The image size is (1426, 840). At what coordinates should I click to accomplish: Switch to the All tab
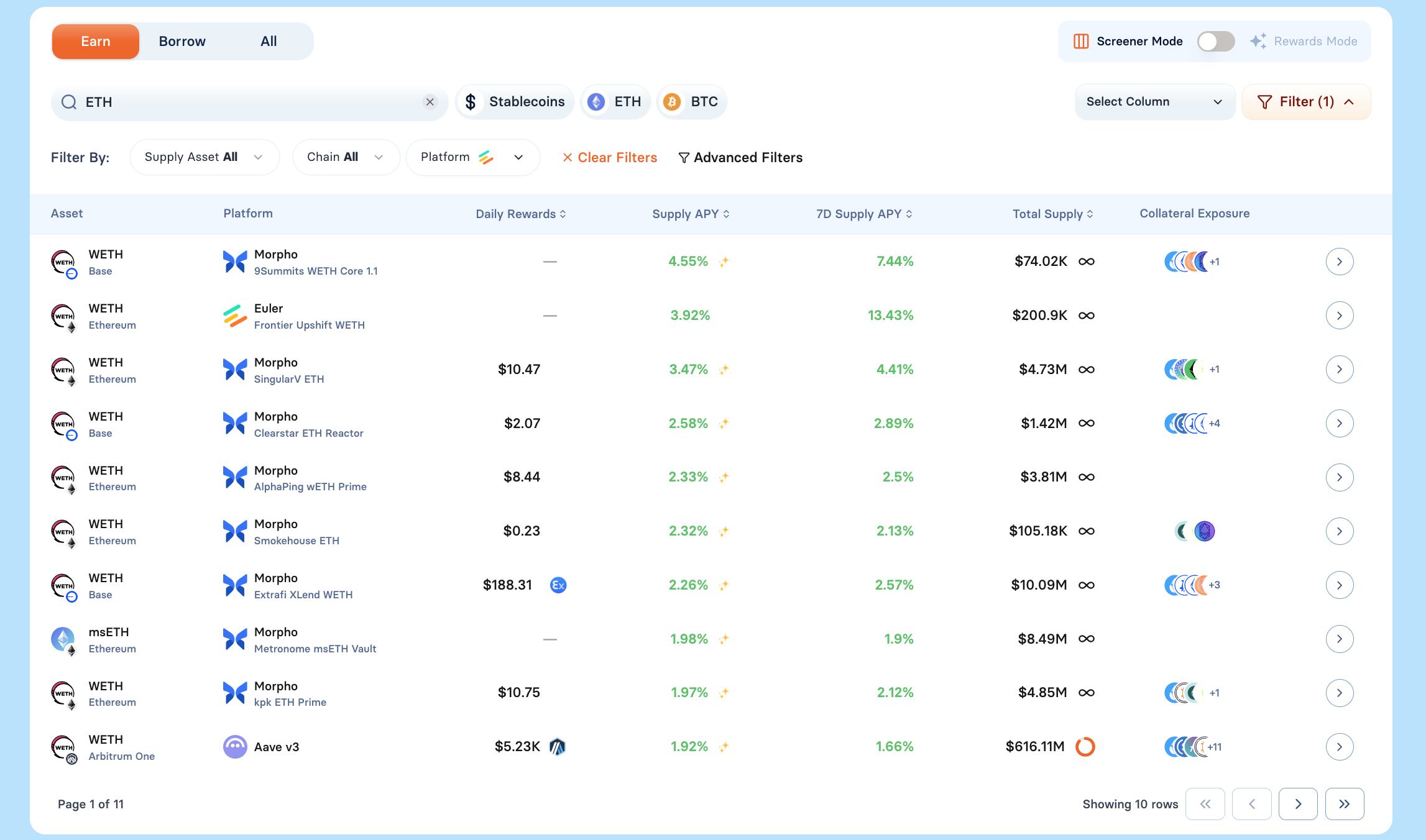click(x=269, y=42)
